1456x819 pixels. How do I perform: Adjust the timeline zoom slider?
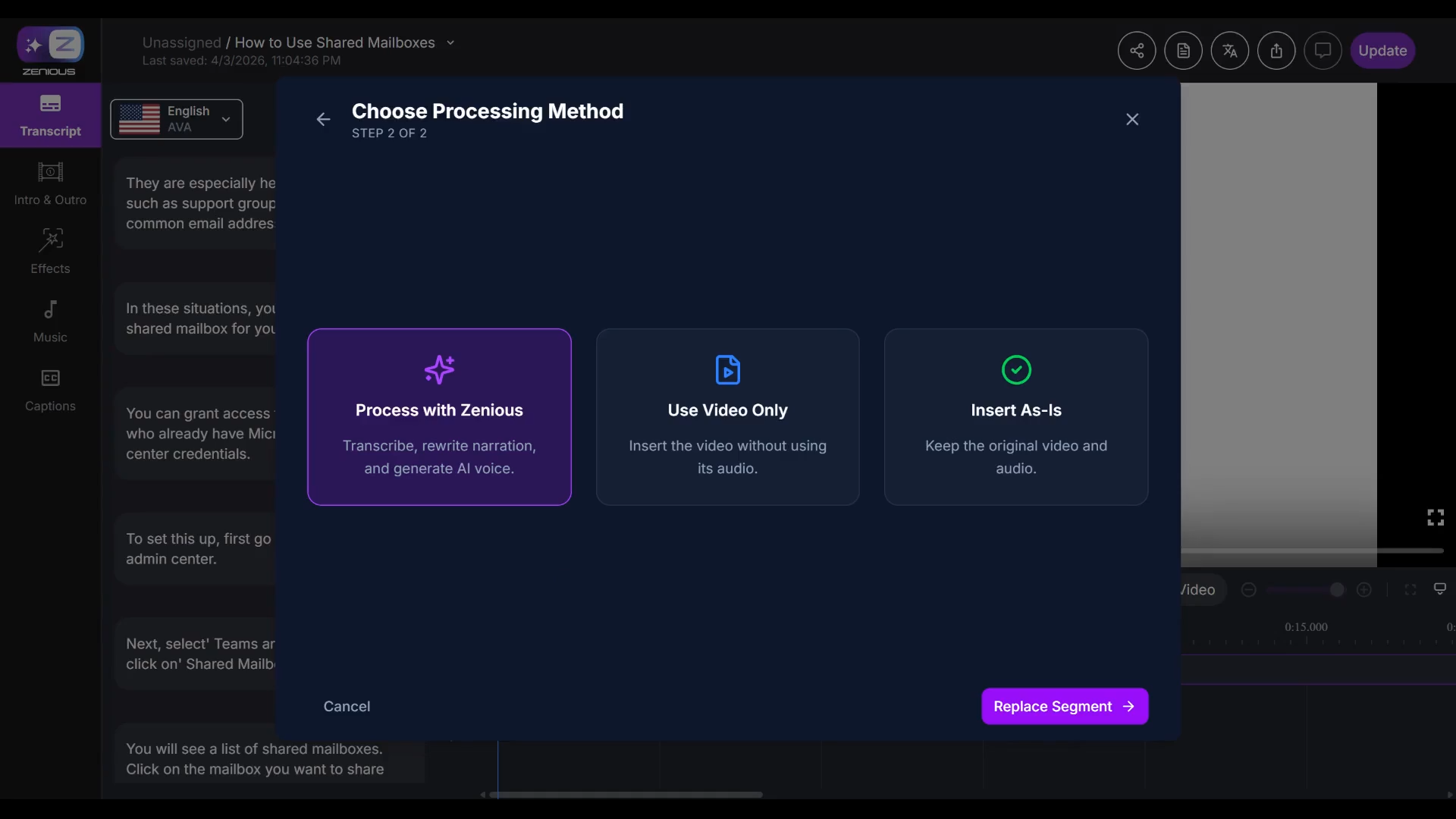pyautogui.click(x=1336, y=589)
